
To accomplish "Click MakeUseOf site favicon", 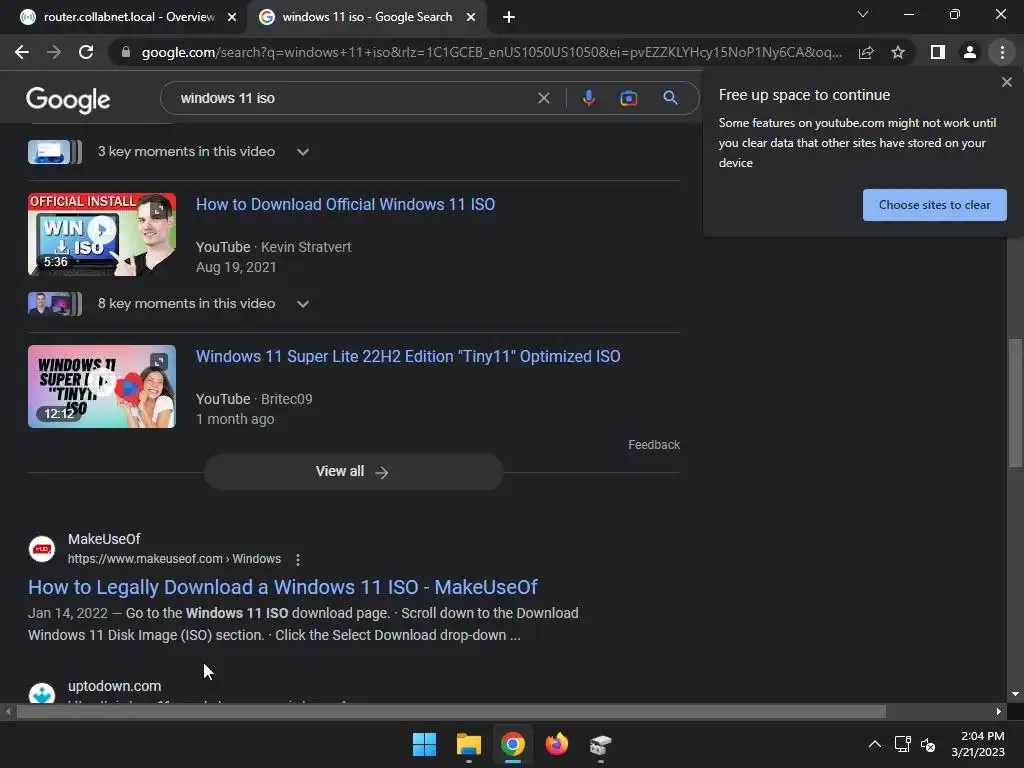I will click(x=42, y=549).
